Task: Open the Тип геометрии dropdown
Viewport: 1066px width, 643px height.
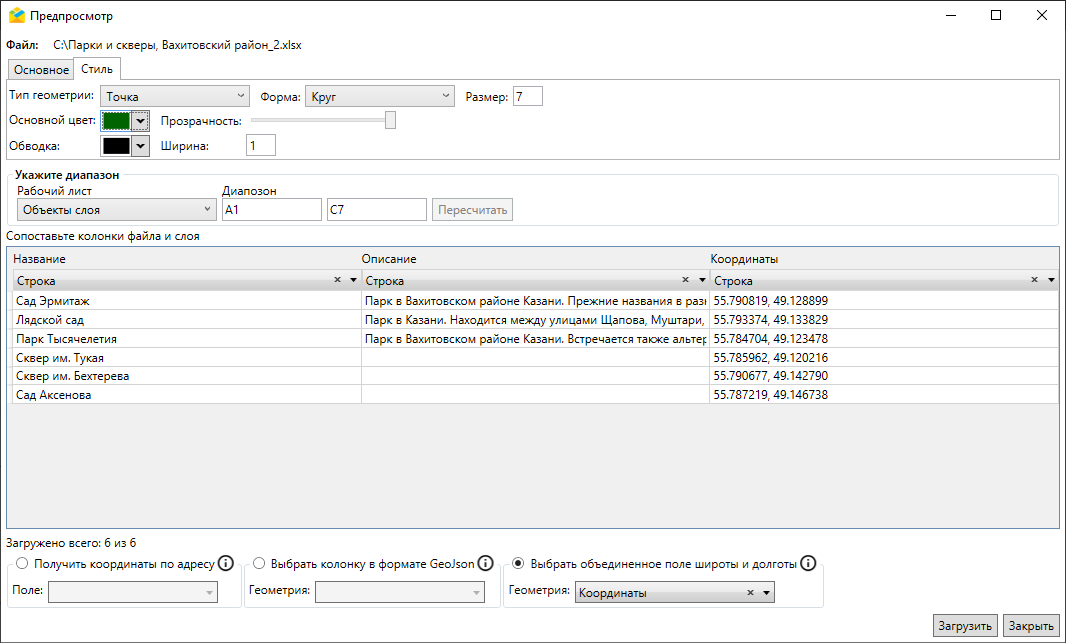Action: click(x=174, y=96)
